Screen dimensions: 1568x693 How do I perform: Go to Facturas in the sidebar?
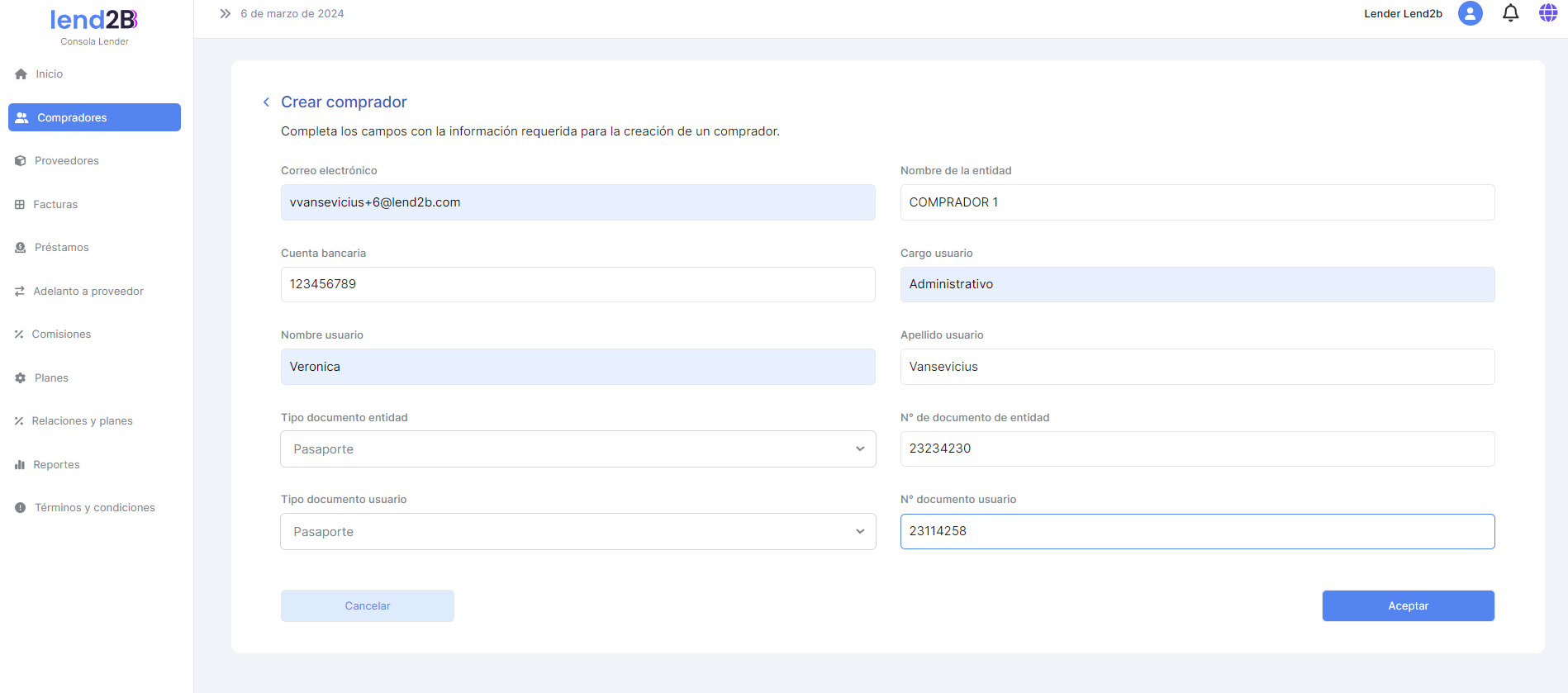[55, 205]
